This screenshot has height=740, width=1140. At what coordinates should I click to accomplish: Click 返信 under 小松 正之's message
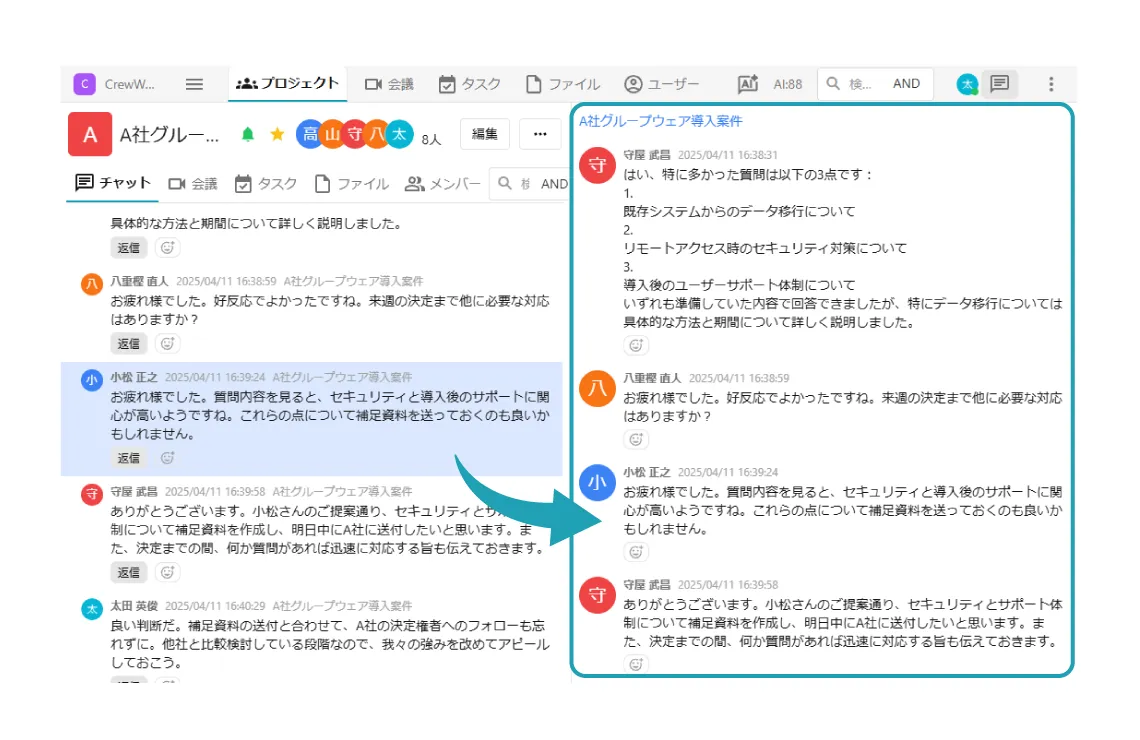(x=129, y=458)
